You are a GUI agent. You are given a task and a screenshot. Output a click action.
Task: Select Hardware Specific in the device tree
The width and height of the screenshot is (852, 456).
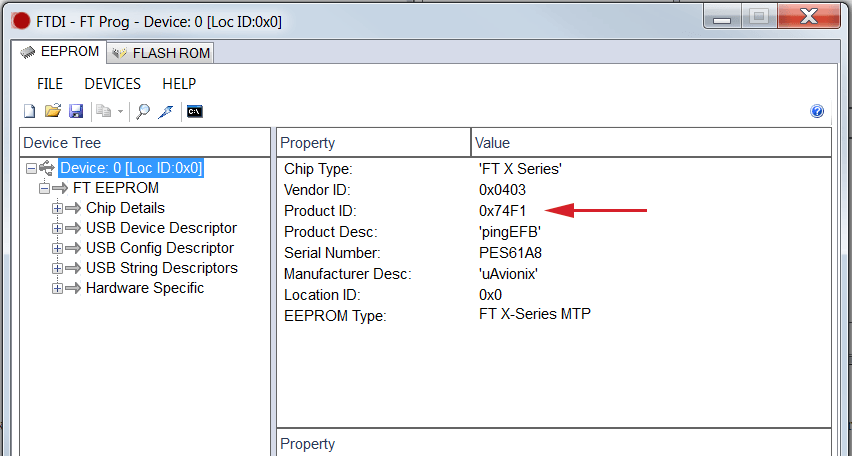[x=145, y=288]
